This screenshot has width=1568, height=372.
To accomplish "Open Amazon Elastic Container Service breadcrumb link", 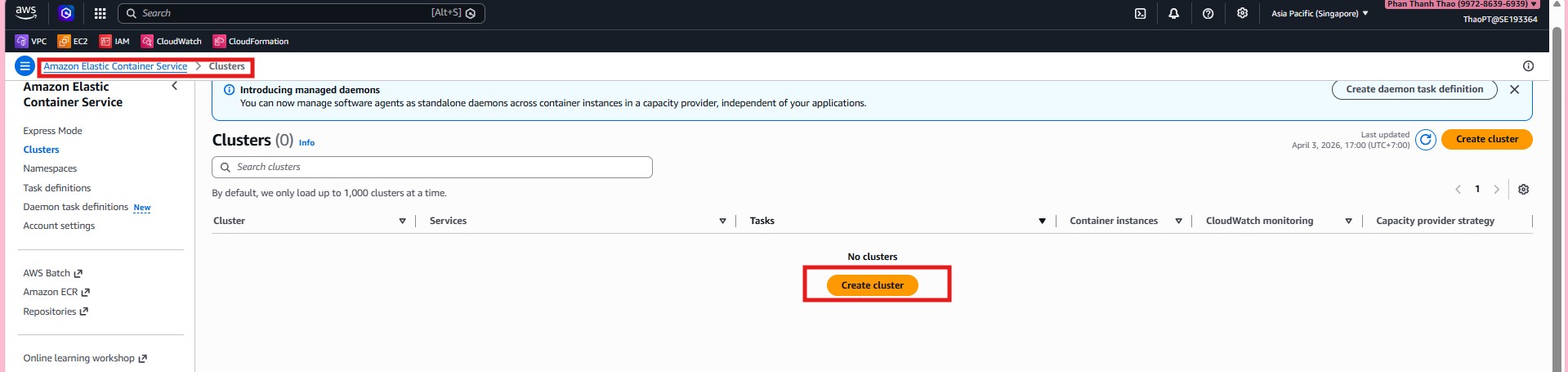I will (115, 66).
